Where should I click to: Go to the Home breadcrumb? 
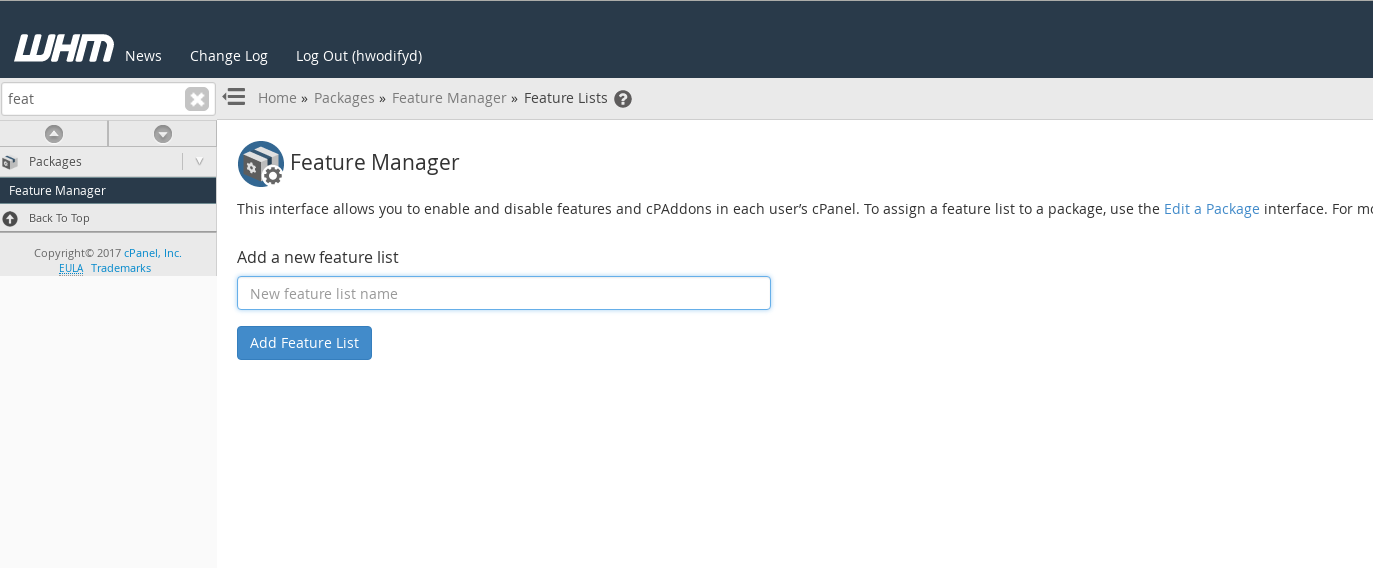(x=277, y=98)
